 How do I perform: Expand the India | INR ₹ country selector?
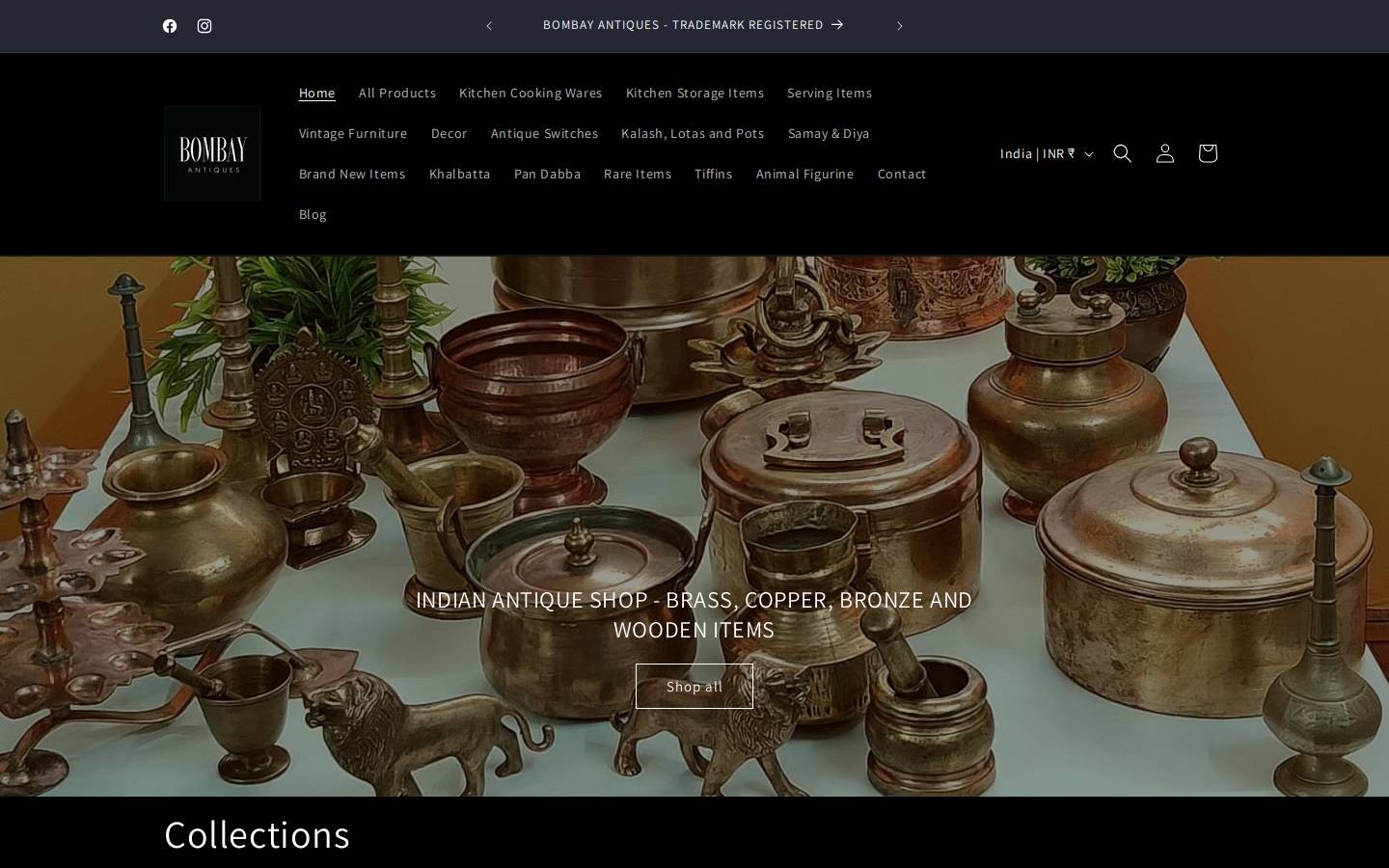coord(1047,153)
